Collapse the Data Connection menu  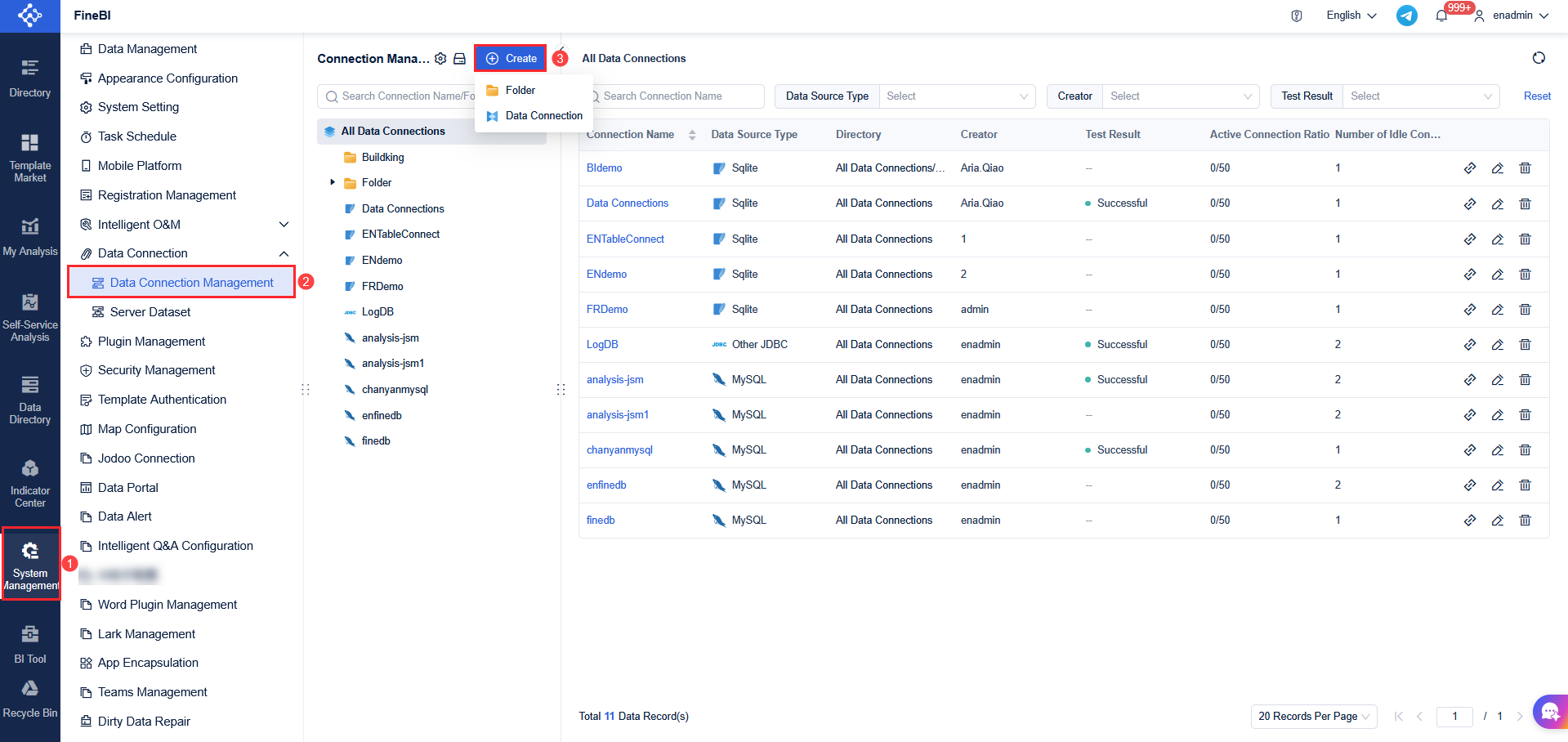click(x=284, y=254)
